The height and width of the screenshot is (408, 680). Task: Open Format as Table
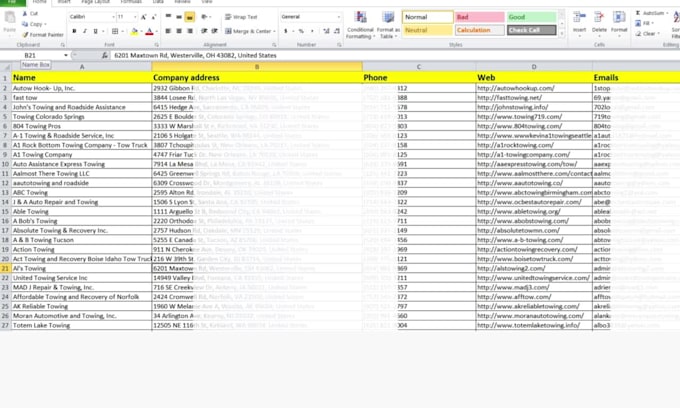coord(388,25)
